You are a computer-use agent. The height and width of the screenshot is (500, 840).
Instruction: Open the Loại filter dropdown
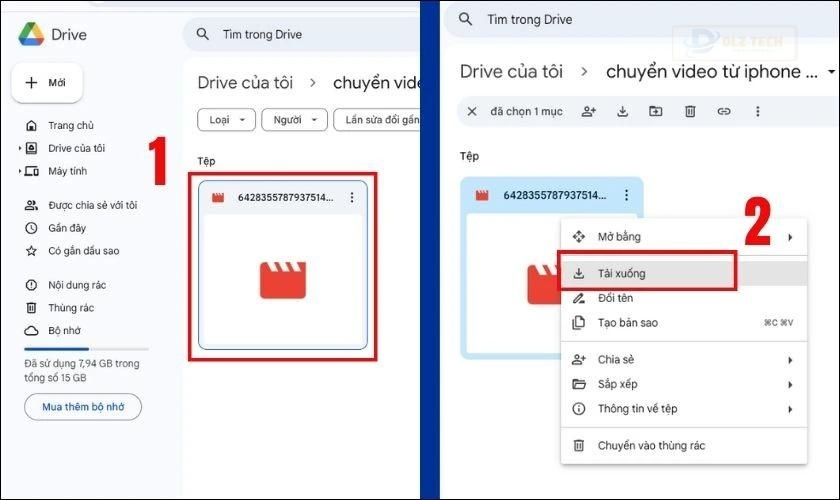(x=227, y=120)
